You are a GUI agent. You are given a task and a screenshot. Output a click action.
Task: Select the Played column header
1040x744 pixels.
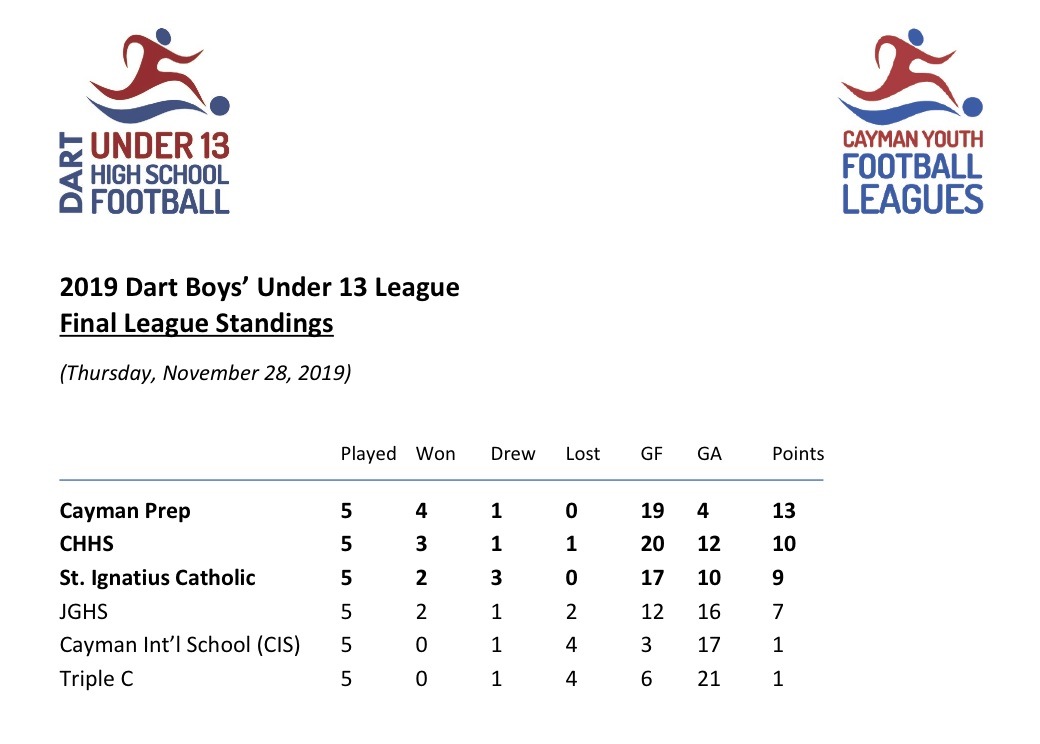[x=368, y=454]
